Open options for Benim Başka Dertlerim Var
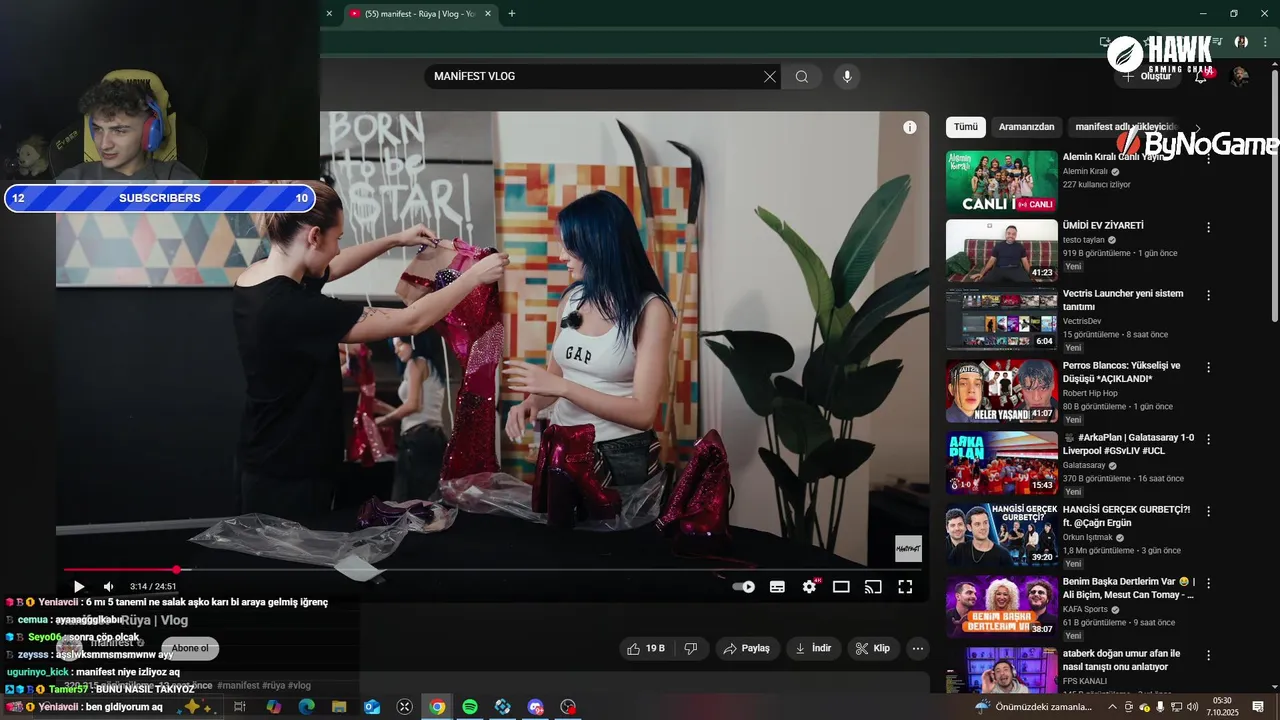The image size is (1280, 720). [x=1208, y=583]
